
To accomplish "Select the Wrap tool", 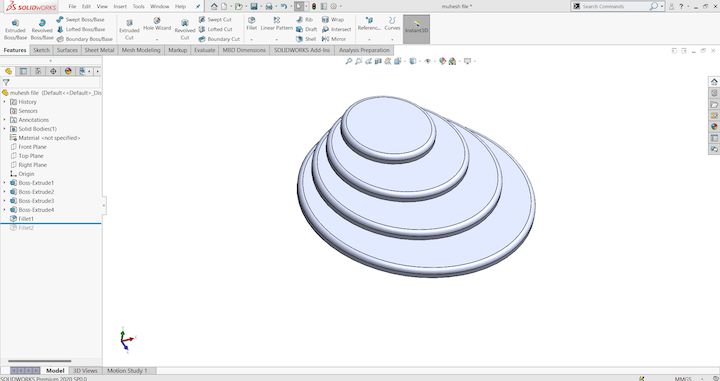I will tap(332, 20).
